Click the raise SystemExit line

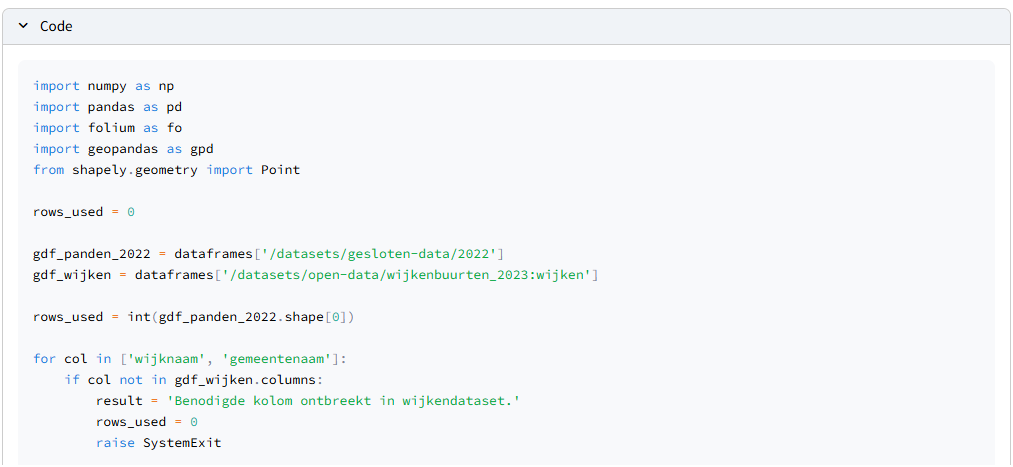(x=158, y=443)
